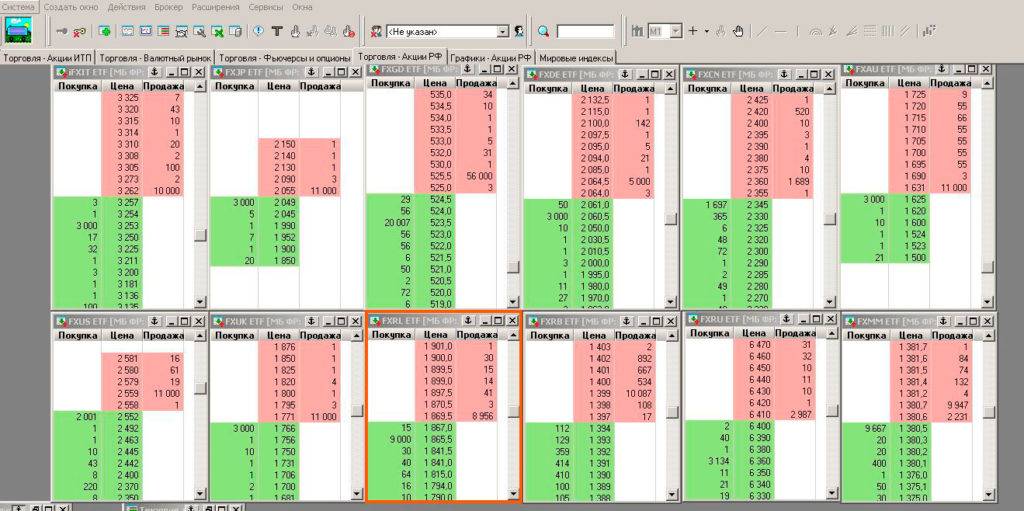This screenshot has width=1024, height=511.
Task: Click the connect key icon in toolbar
Action: 62,31
